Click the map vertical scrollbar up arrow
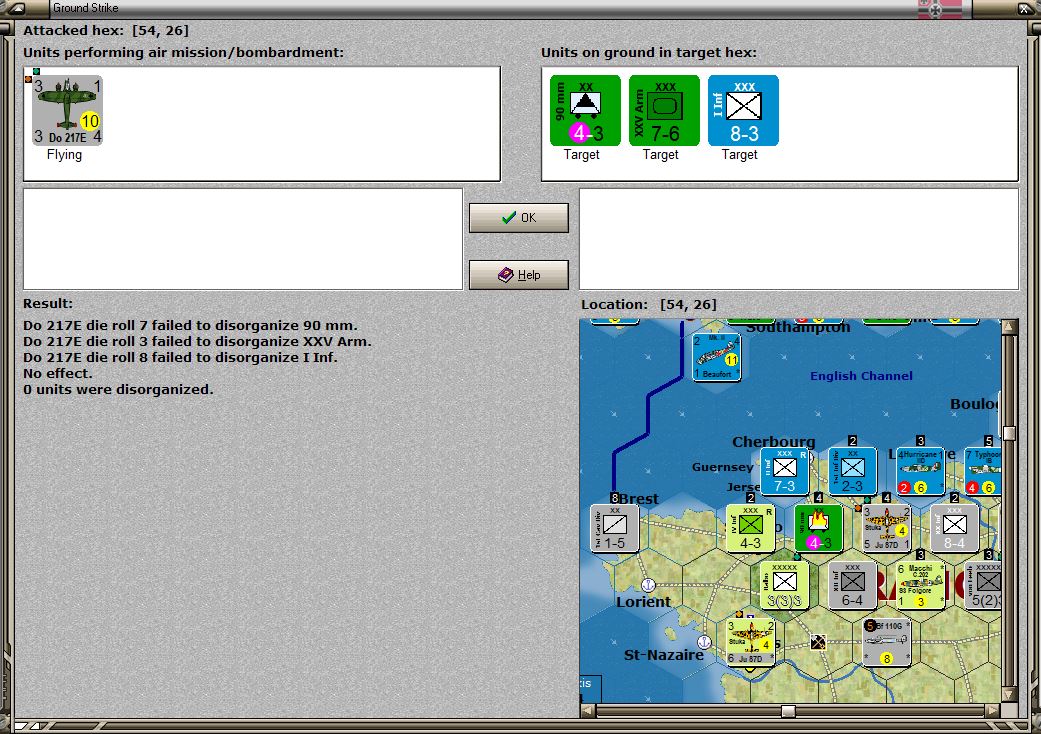The height and width of the screenshot is (734, 1041). (x=1009, y=327)
